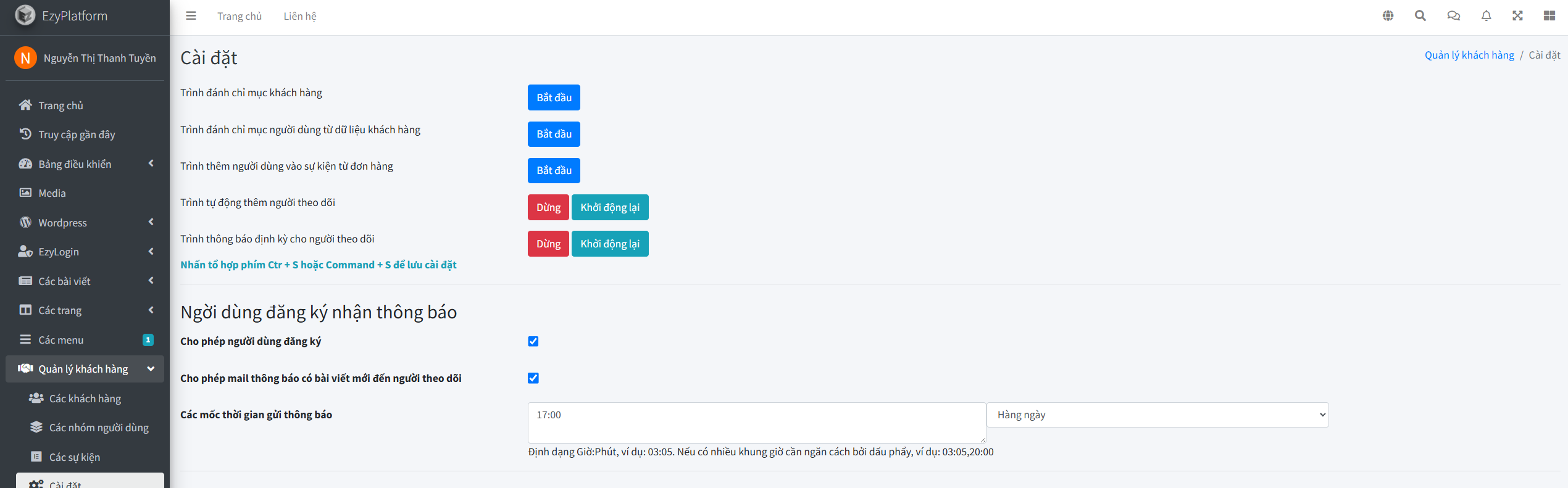Toggle mail thông báo bài viết mới checkbox
This screenshot has height=488, width=1568.
click(x=533, y=378)
